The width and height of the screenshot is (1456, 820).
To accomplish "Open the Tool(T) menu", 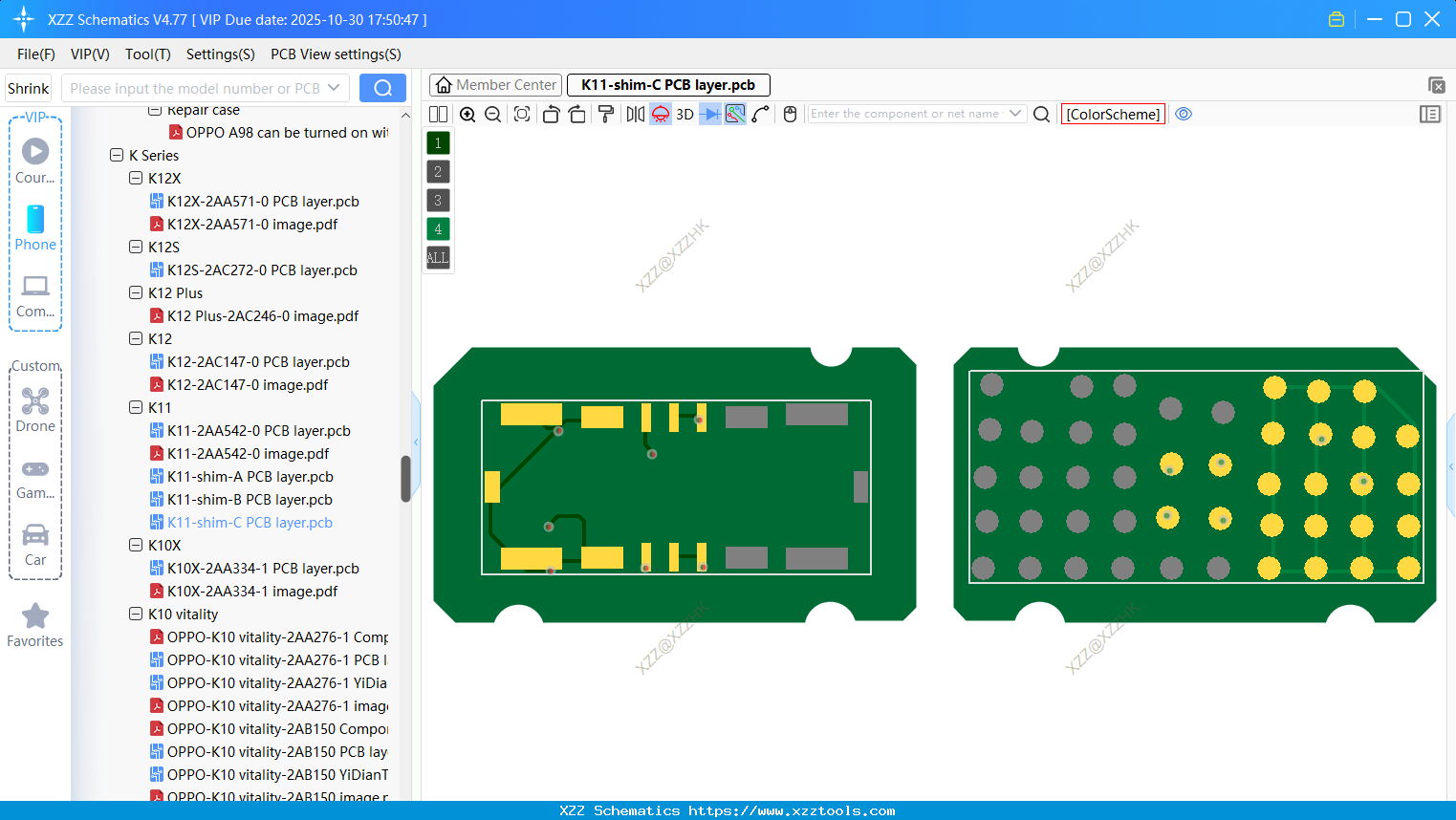I will 147,54.
